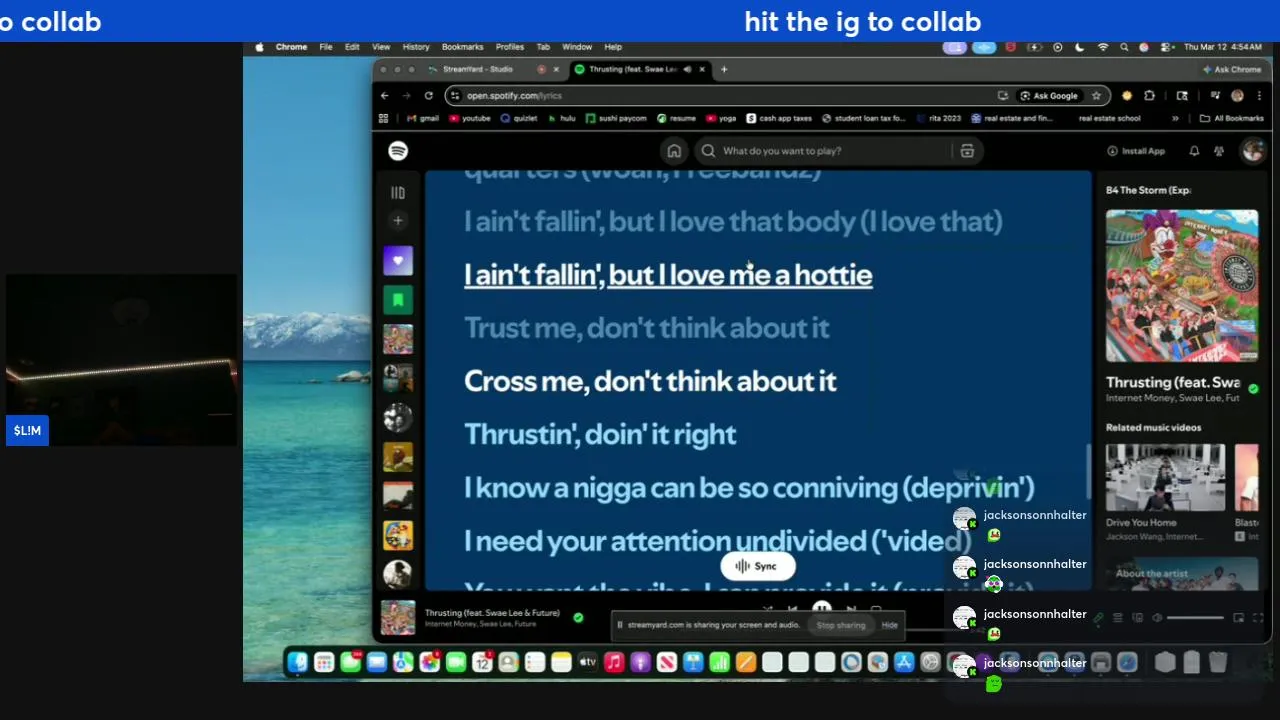Screen dimensions: 1280x720
Task: Open the Profiles menu
Action: (509, 47)
